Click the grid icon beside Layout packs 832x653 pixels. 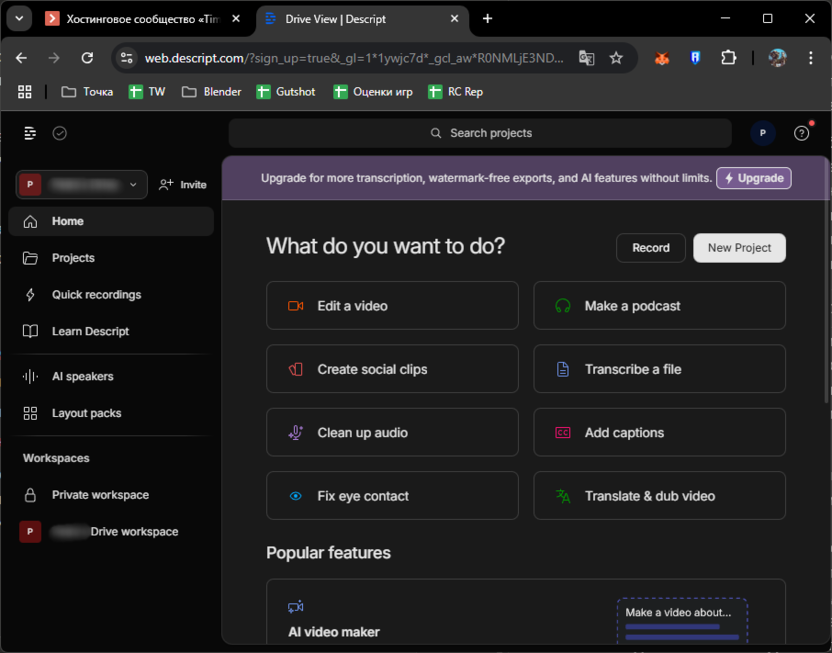tap(30, 413)
